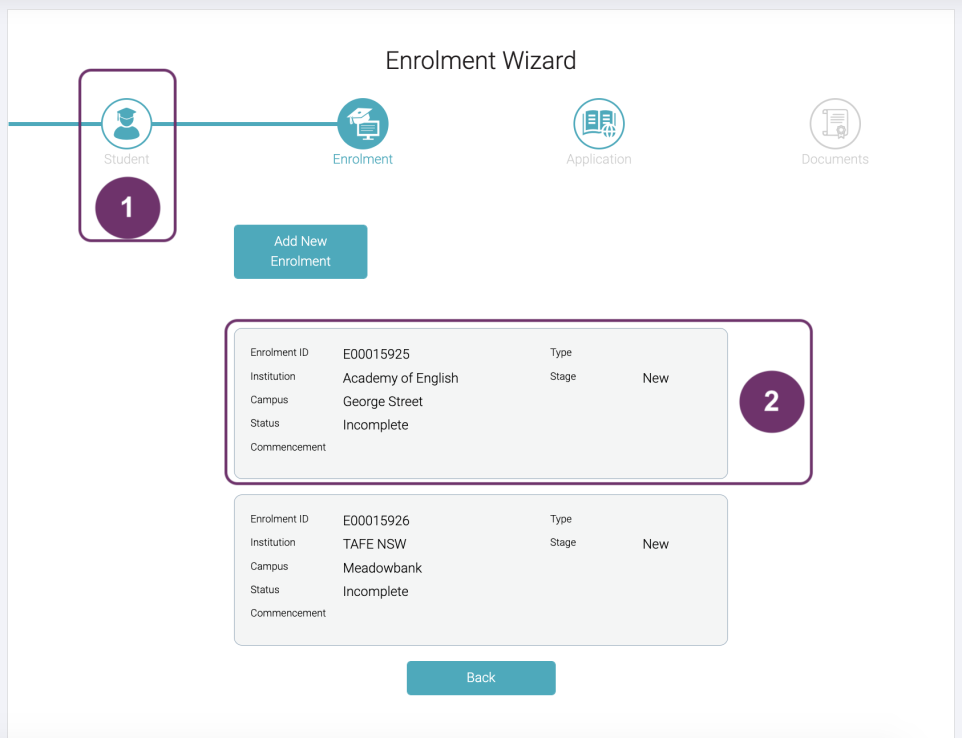Click the TAFE NSW institution text
This screenshot has height=738, width=962.
pyautogui.click(x=375, y=544)
